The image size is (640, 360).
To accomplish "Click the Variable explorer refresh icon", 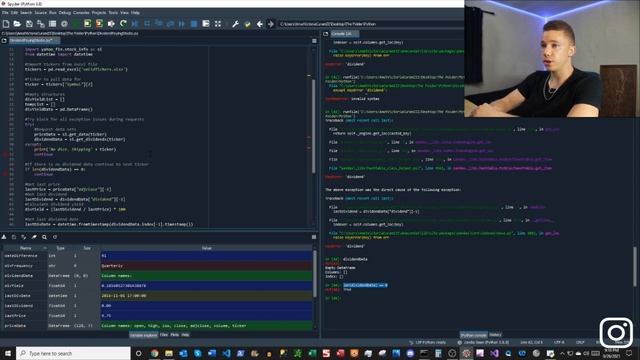I will 55,237.
